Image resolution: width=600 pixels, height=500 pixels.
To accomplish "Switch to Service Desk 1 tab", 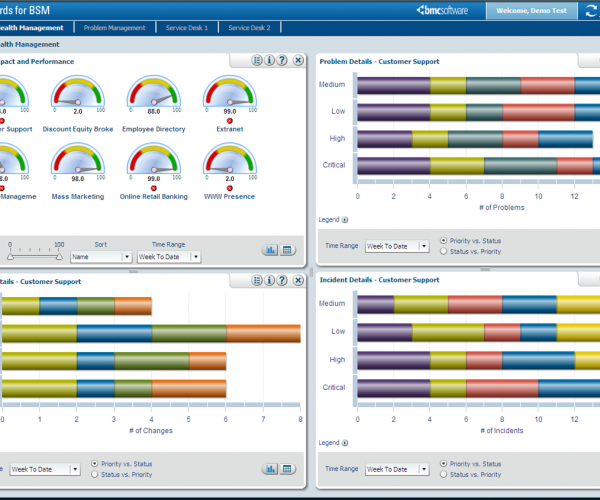I will point(187,28).
